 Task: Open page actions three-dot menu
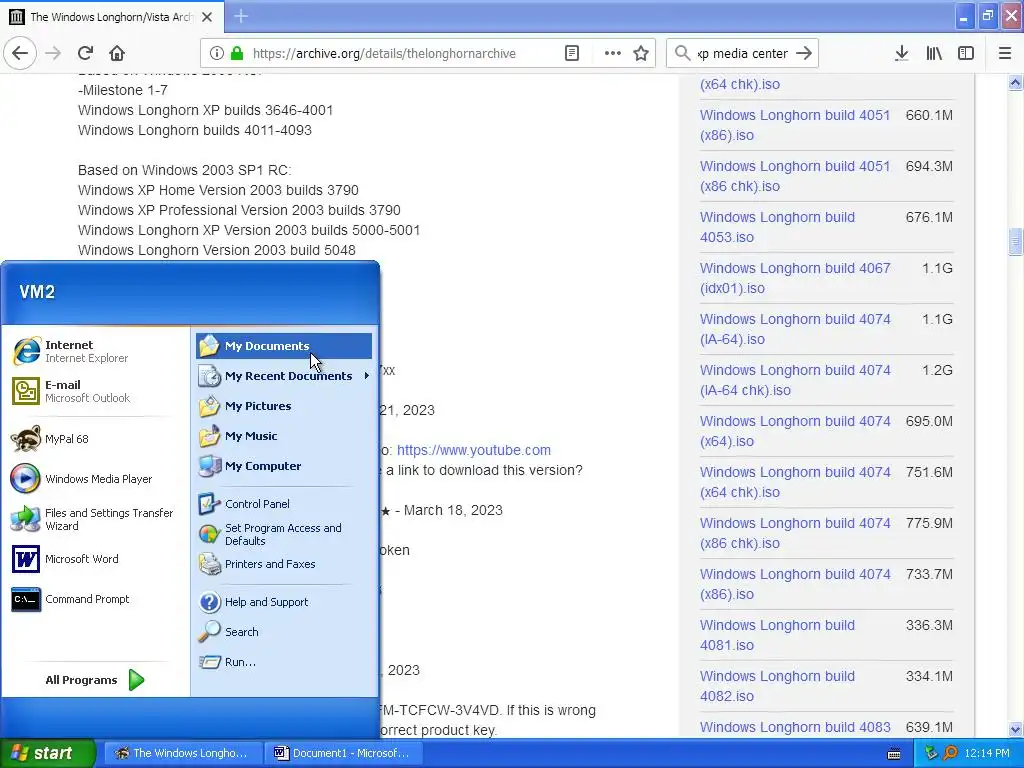point(613,54)
